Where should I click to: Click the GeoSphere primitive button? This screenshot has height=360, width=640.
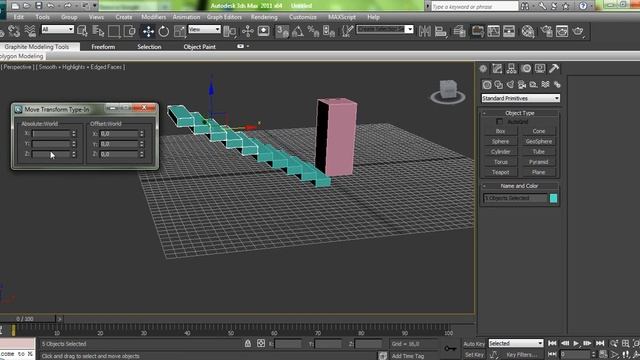click(x=539, y=142)
